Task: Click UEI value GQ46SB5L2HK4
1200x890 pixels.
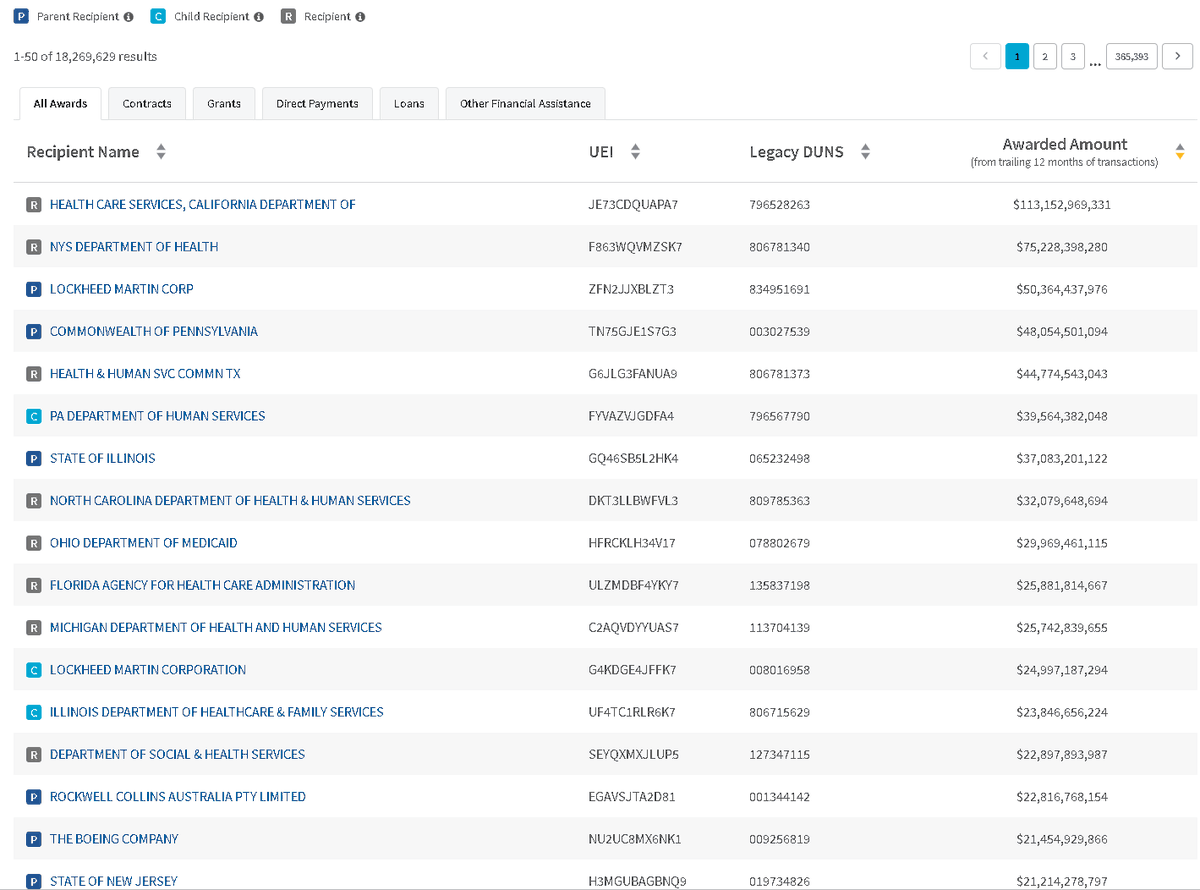Action: pyautogui.click(x=634, y=458)
